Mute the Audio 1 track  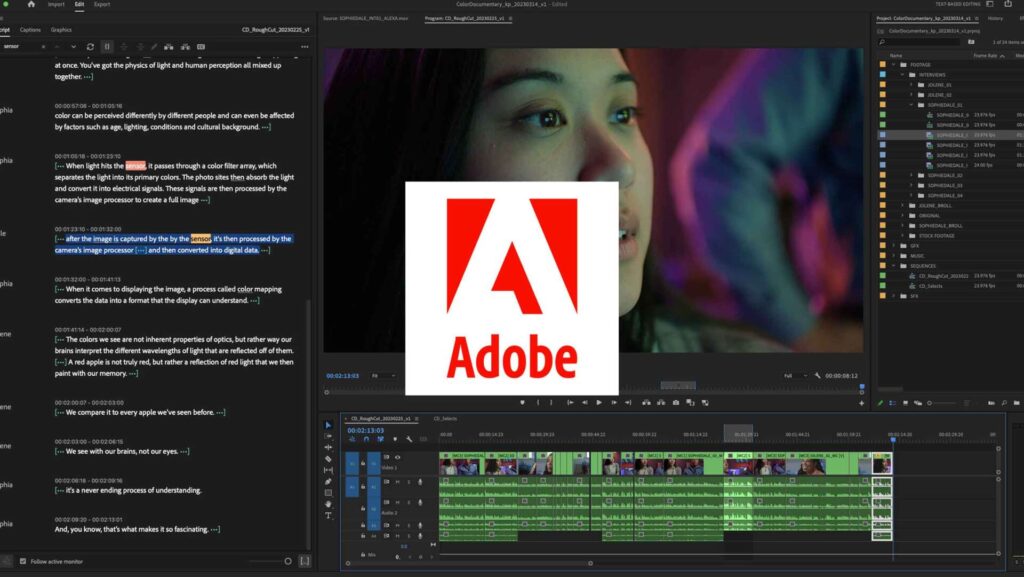click(x=396, y=482)
